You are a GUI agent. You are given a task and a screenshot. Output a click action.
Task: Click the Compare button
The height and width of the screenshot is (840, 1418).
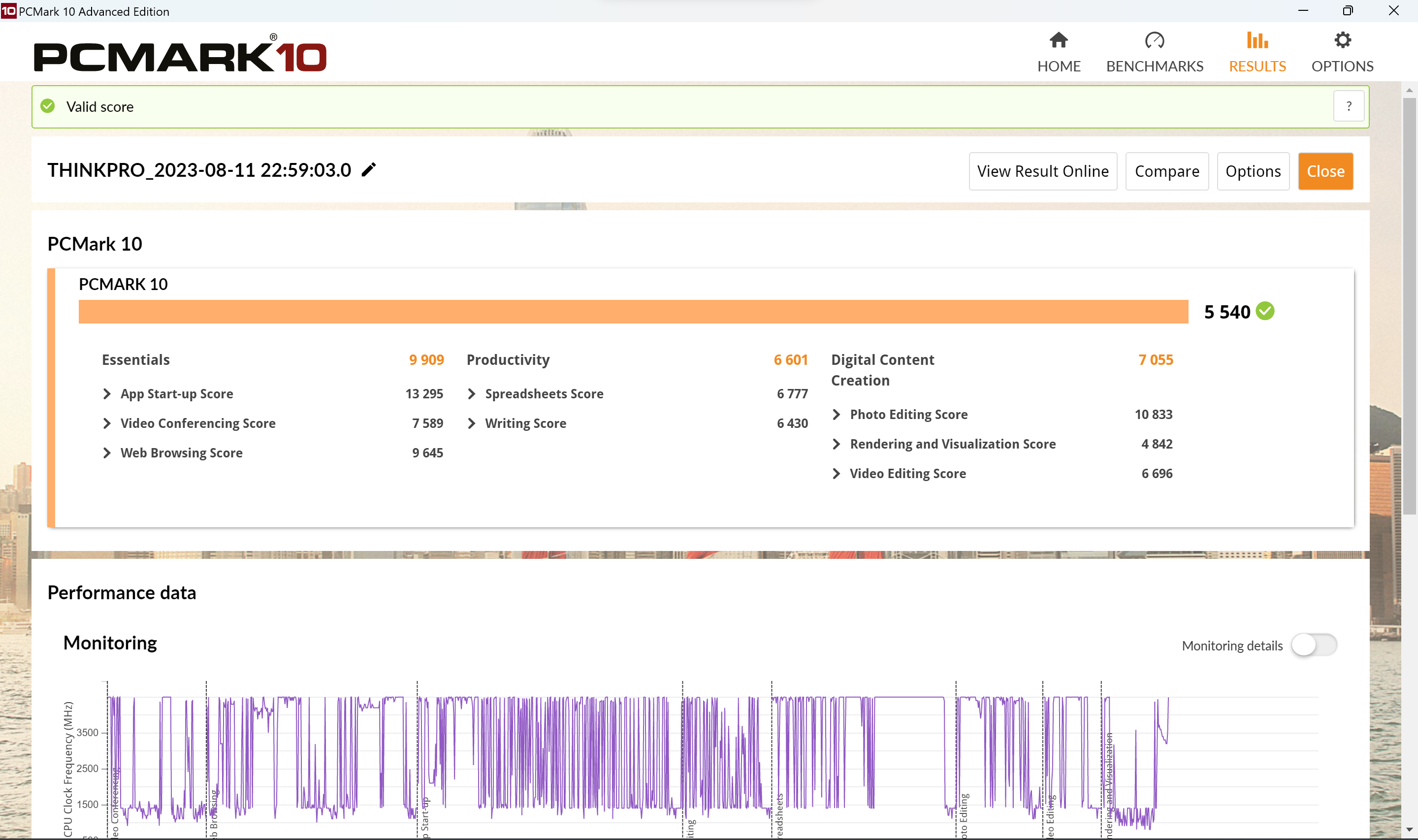coord(1167,171)
